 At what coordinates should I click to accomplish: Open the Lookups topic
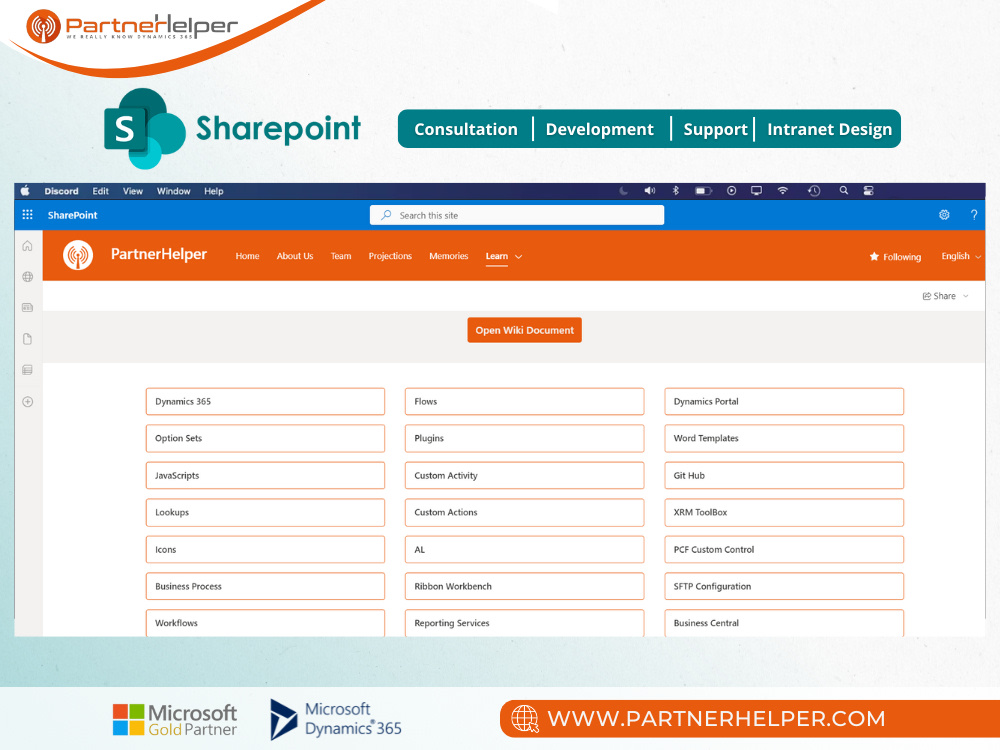click(x=265, y=512)
